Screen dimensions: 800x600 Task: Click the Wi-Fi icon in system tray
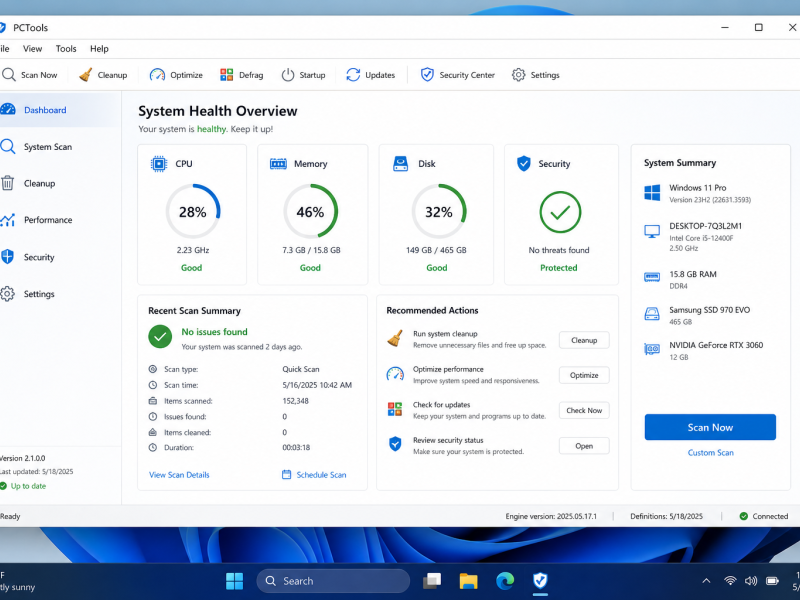pyautogui.click(x=730, y=581)
